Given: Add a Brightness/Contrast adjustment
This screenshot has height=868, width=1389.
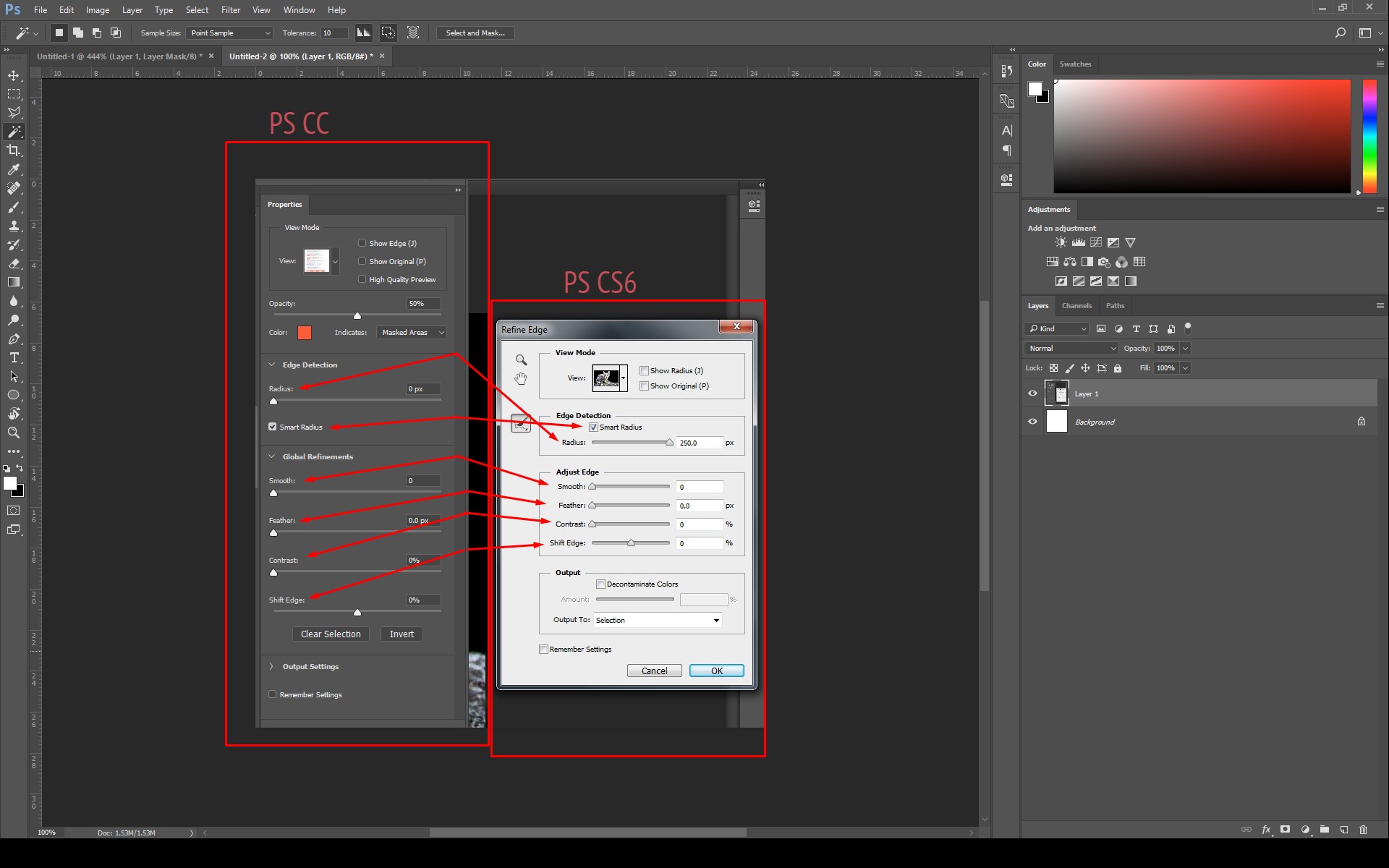Looking at the screenshot, I should point(1061,242).
